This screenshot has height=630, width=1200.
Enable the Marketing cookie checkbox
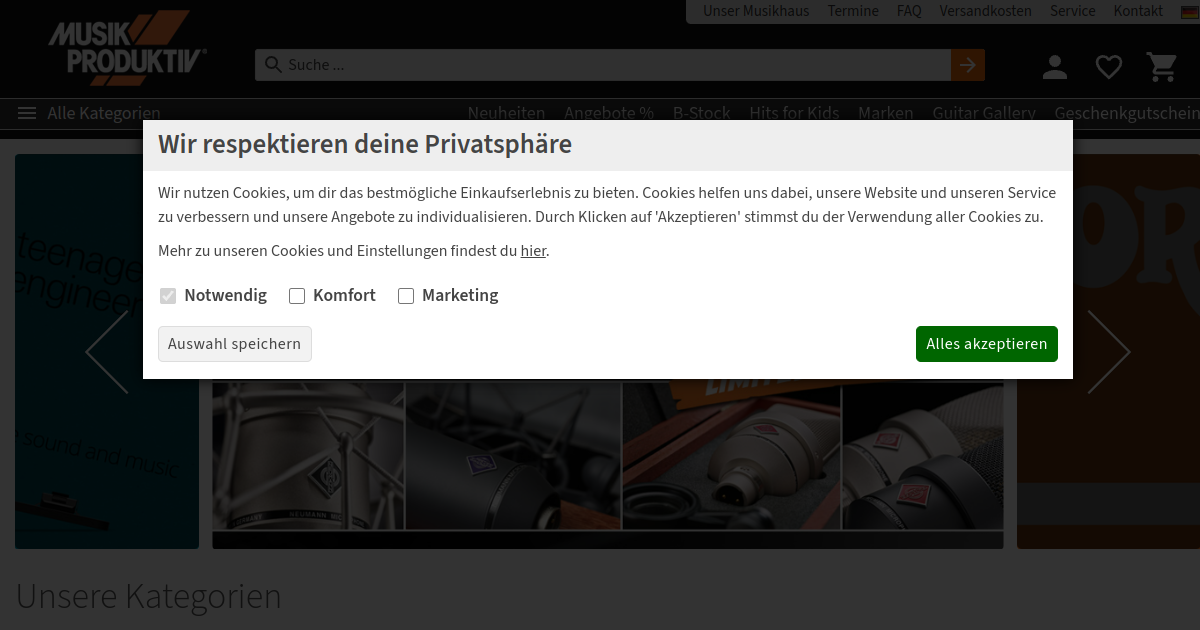point(406,296)
